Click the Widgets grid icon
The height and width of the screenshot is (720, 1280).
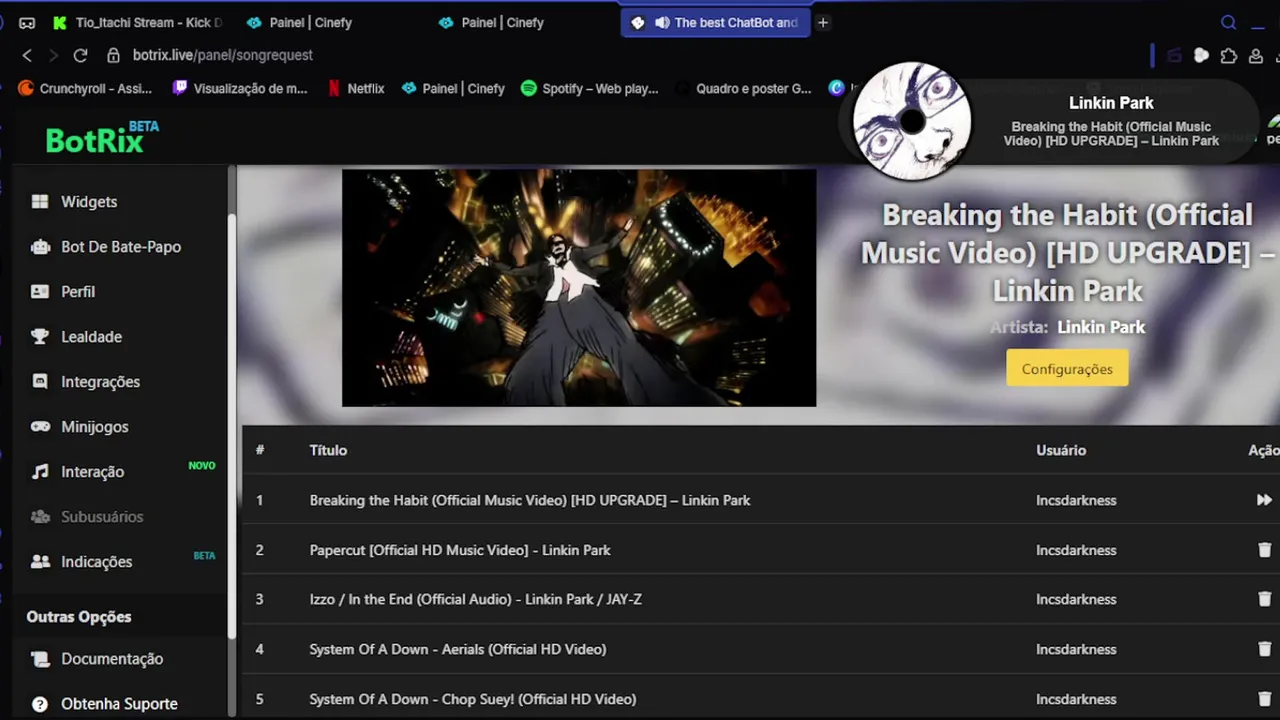pyautogui.click(x=40, y=201)
